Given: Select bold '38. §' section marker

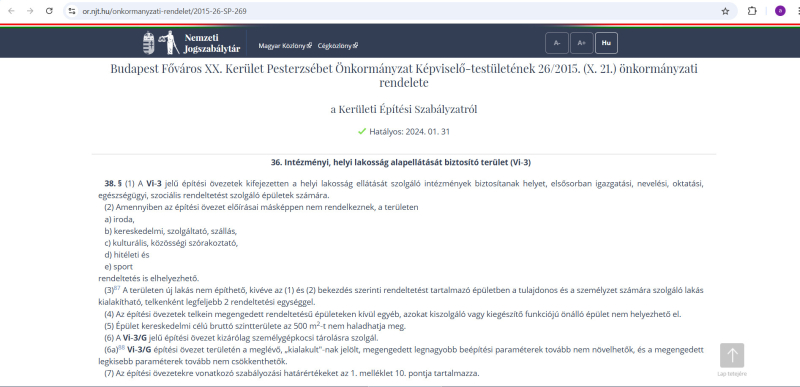Looking at the screenshot, I should 113,184.
